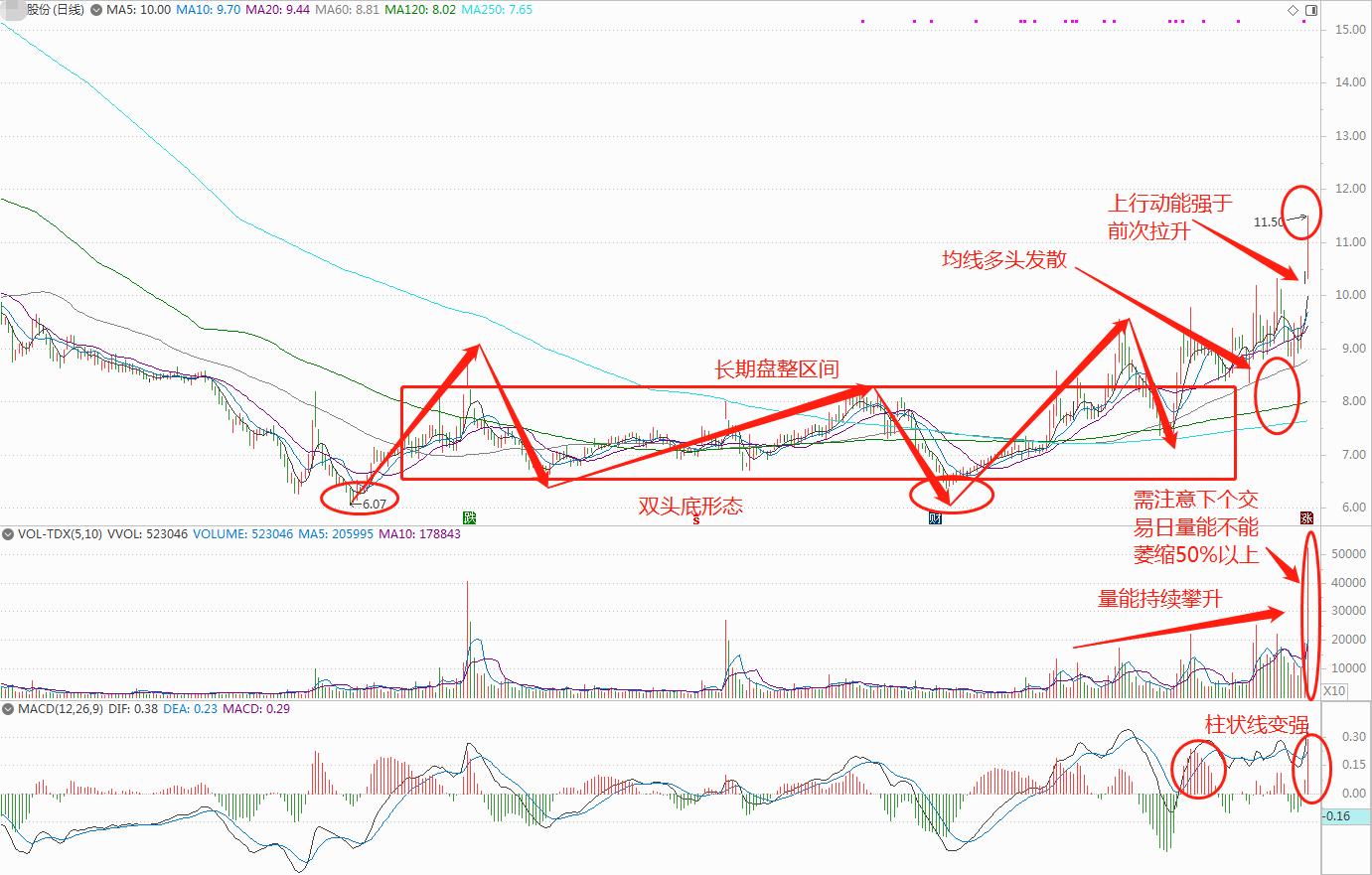Screen dimensions: 1372x875
Task: Click the 11.50 high price label
Action: tap(1269, 222)
